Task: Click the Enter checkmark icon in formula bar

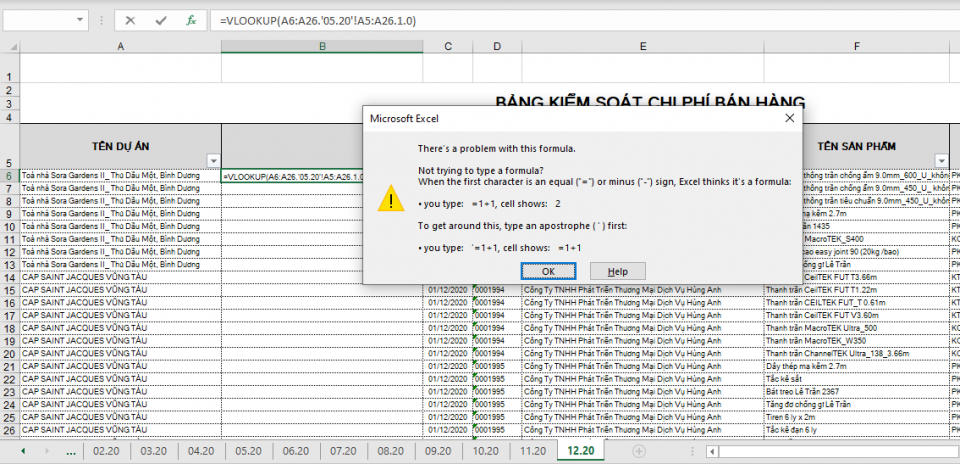Action: tap(160, 20)
